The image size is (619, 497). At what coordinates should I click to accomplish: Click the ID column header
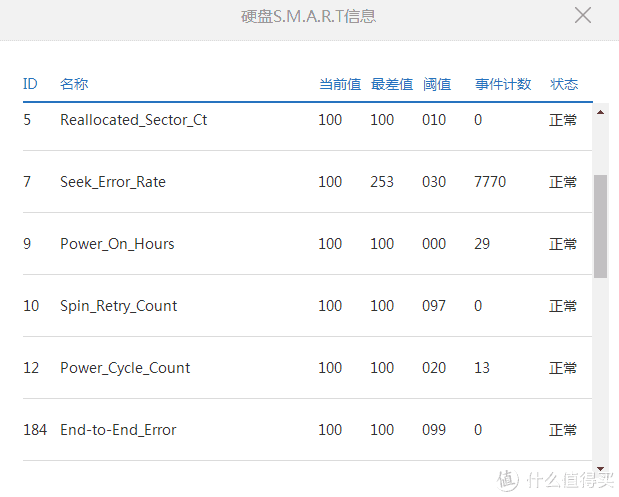[30, 84]
